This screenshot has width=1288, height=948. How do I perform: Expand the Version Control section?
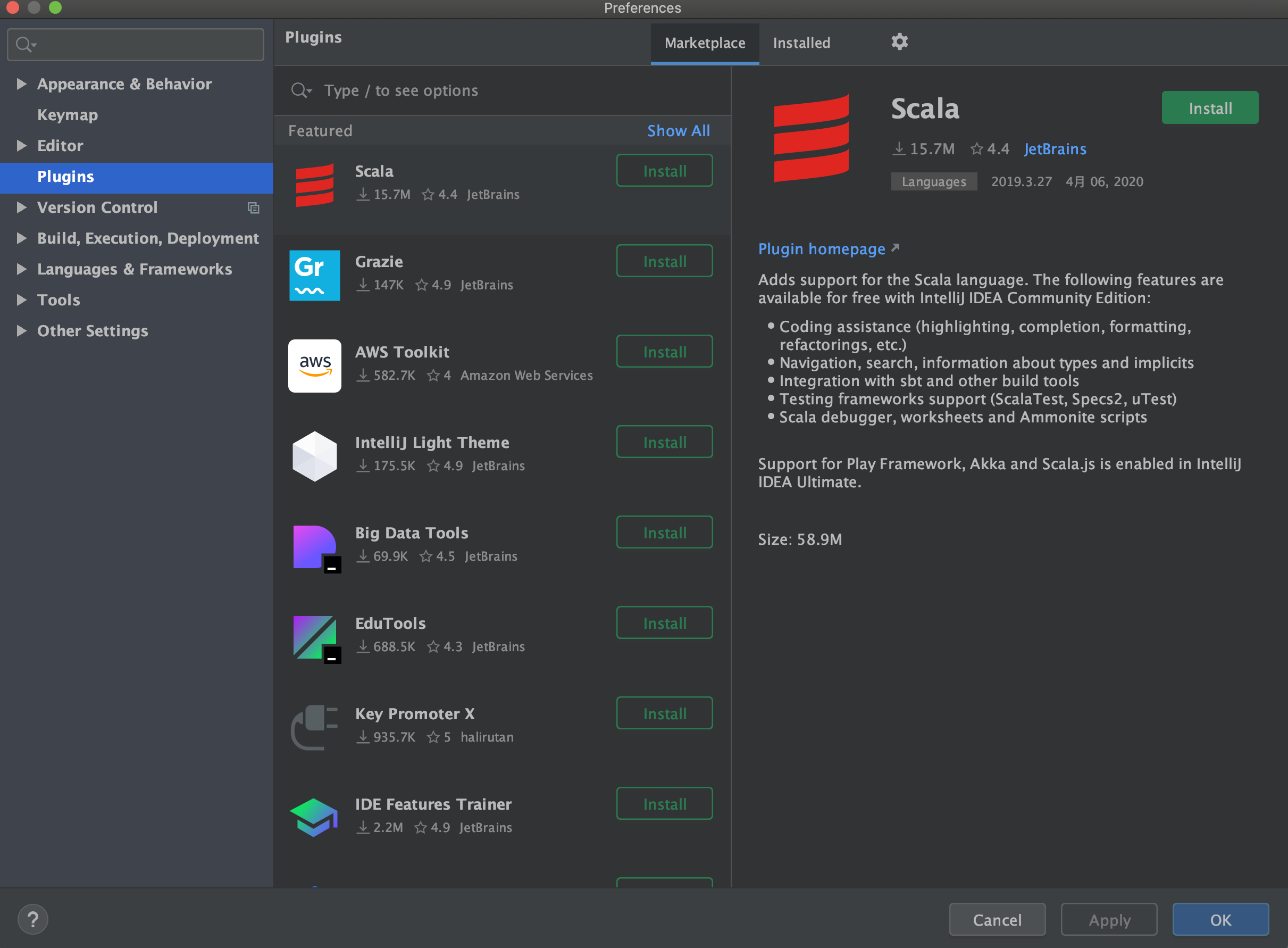click(22, 207)
